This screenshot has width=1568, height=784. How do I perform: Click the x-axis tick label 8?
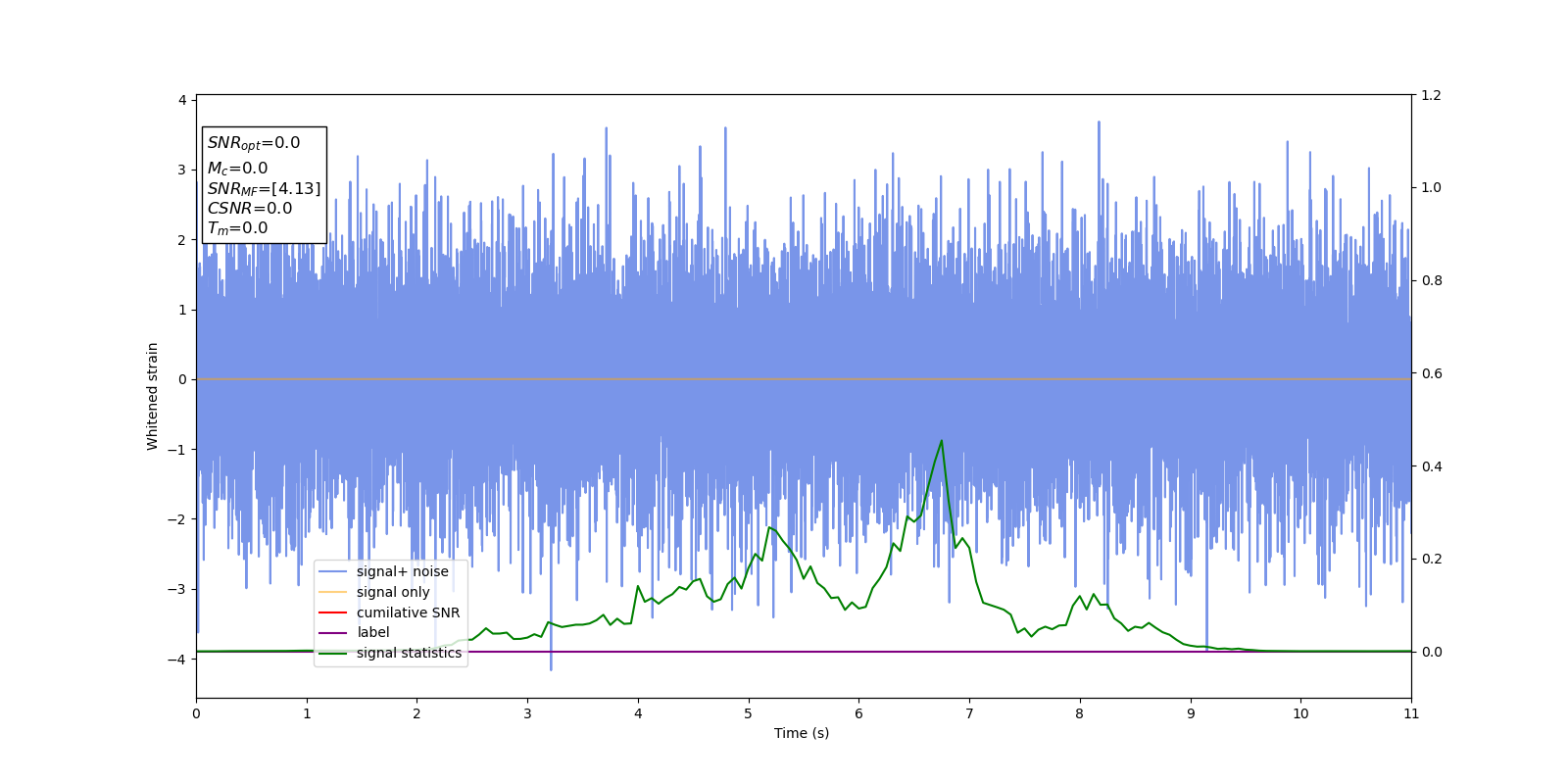1080,713
